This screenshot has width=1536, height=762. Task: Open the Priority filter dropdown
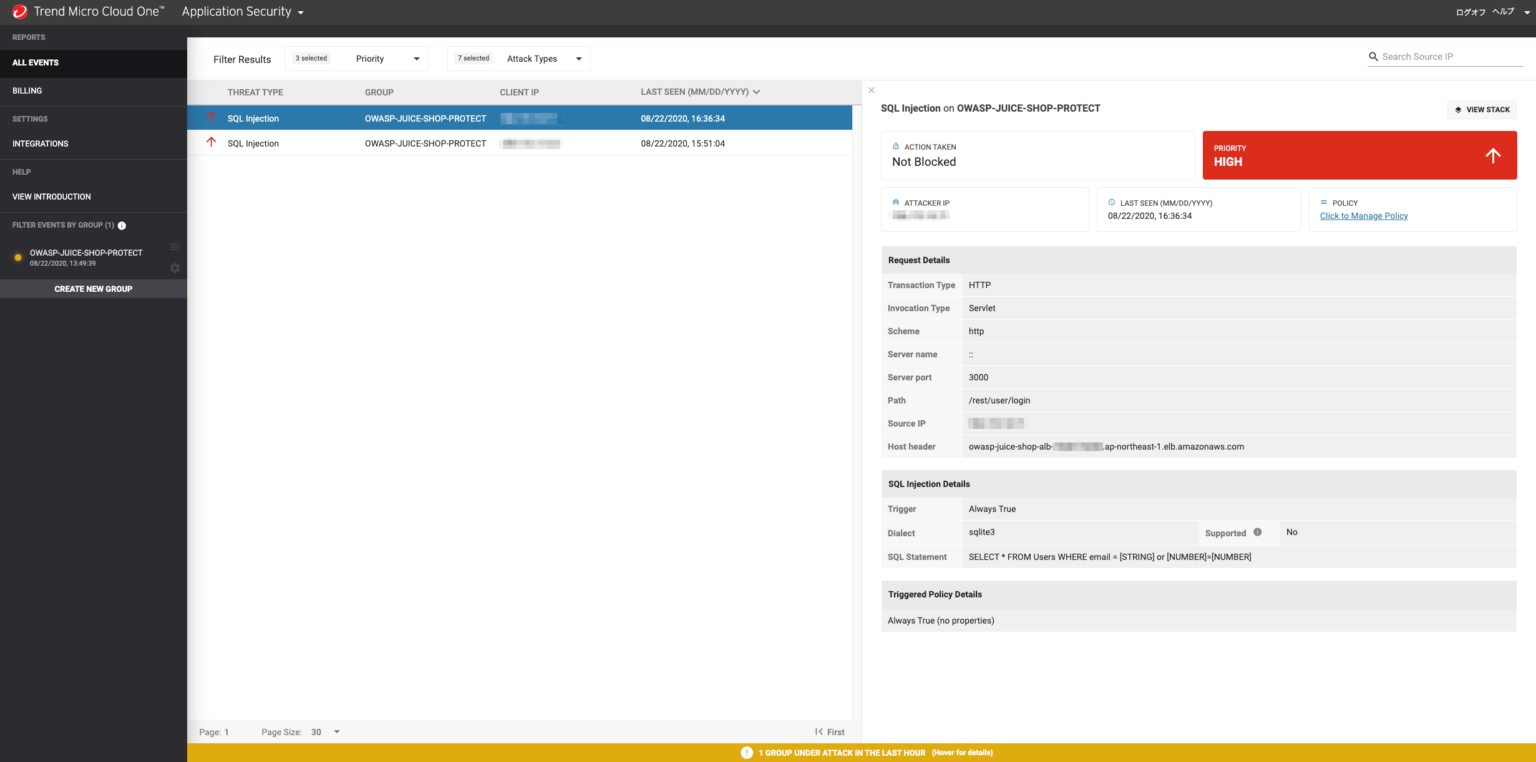(x=416, y=58)
